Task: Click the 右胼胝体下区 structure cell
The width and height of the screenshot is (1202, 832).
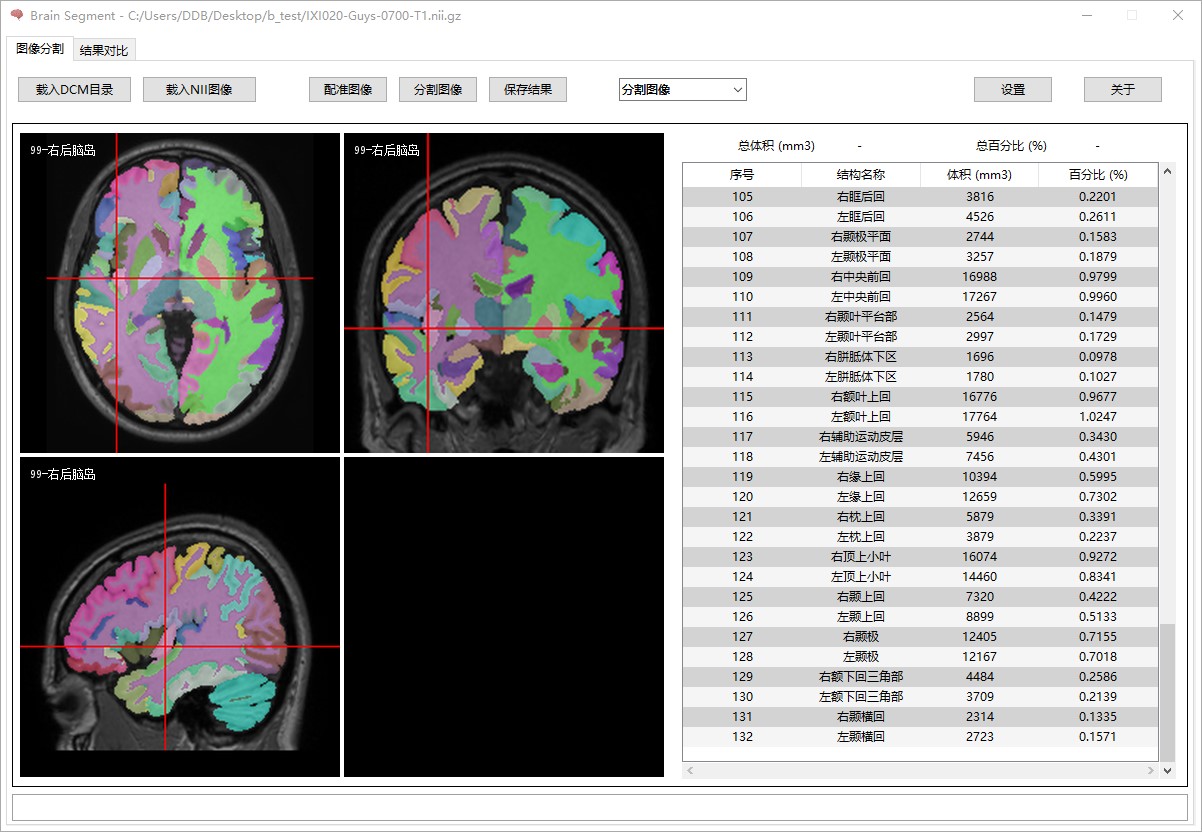Action: [x=861, y=357]
